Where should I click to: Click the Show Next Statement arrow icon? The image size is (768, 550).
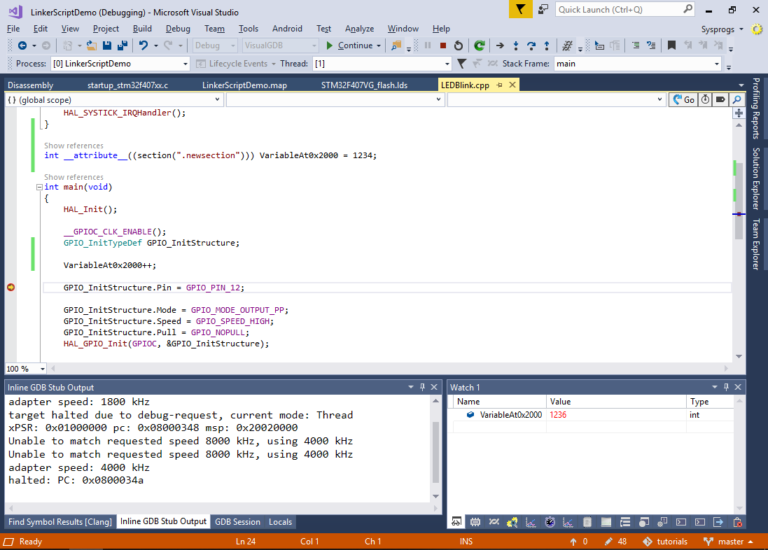coord(499,46)
